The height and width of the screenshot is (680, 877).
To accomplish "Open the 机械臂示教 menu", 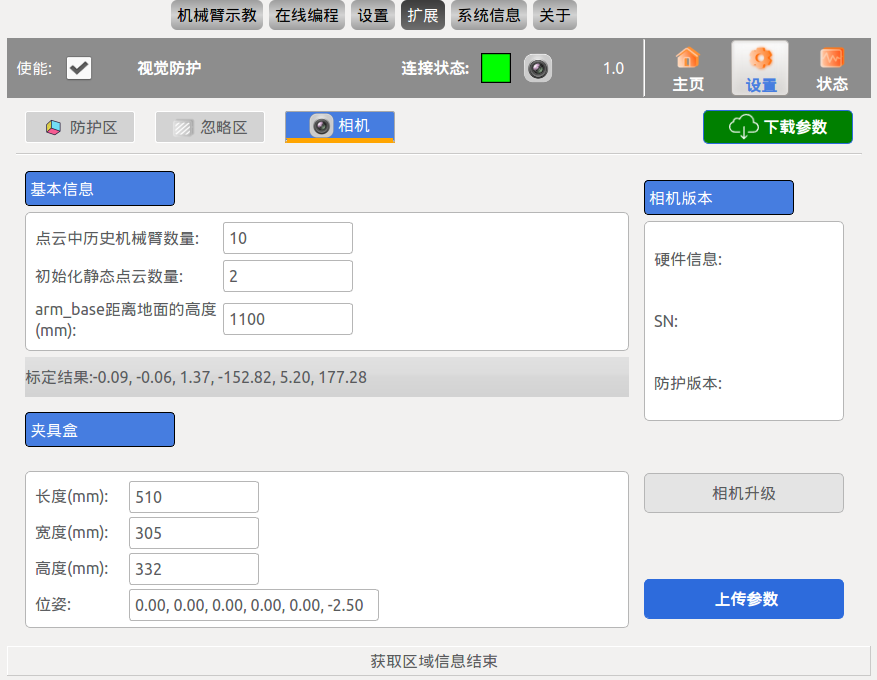I will (x=217, y=15).
